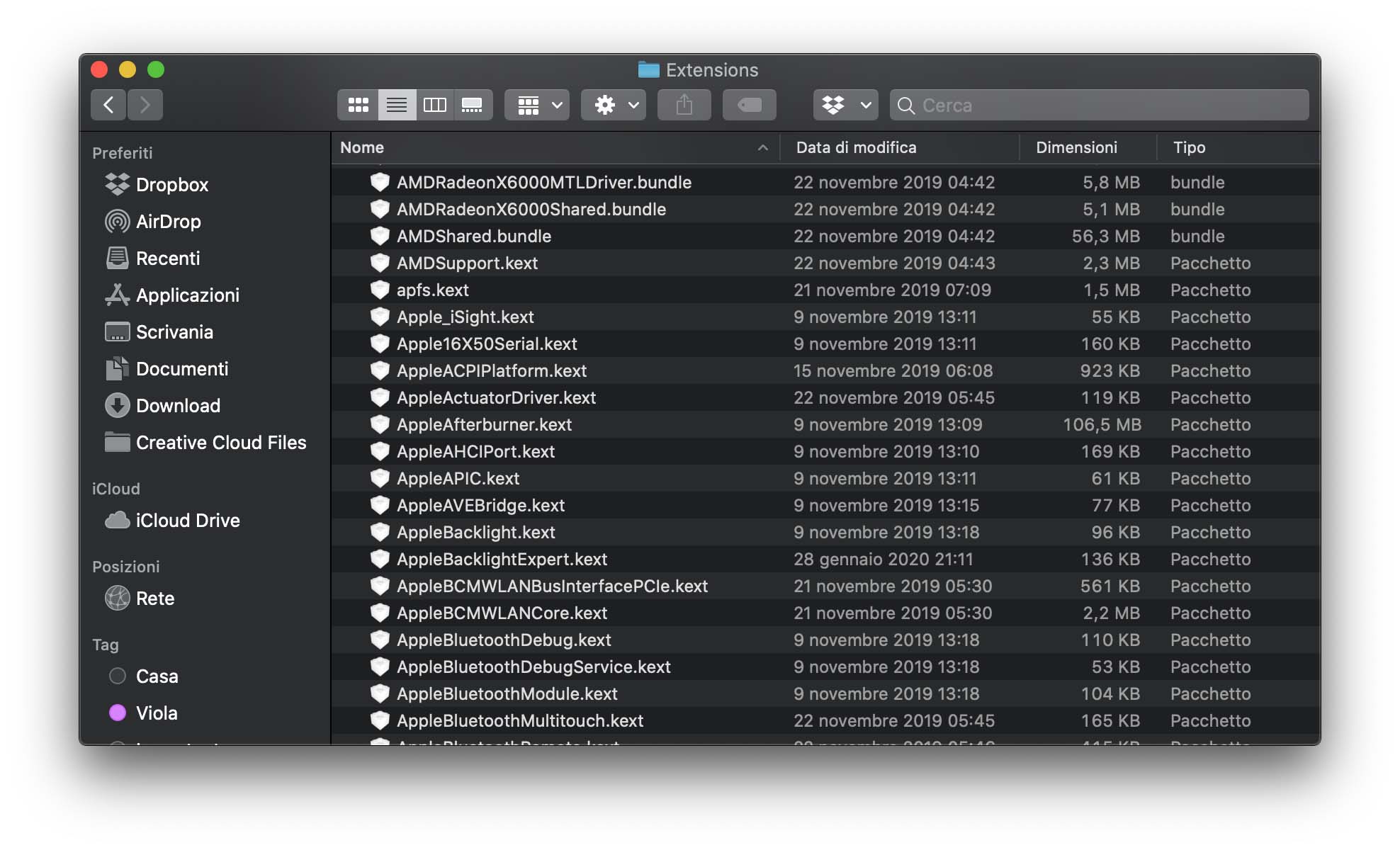Select the AppleBacklight.kext file row
The width and height of the screenshot is (1400, 850).
tap(476, 533)
